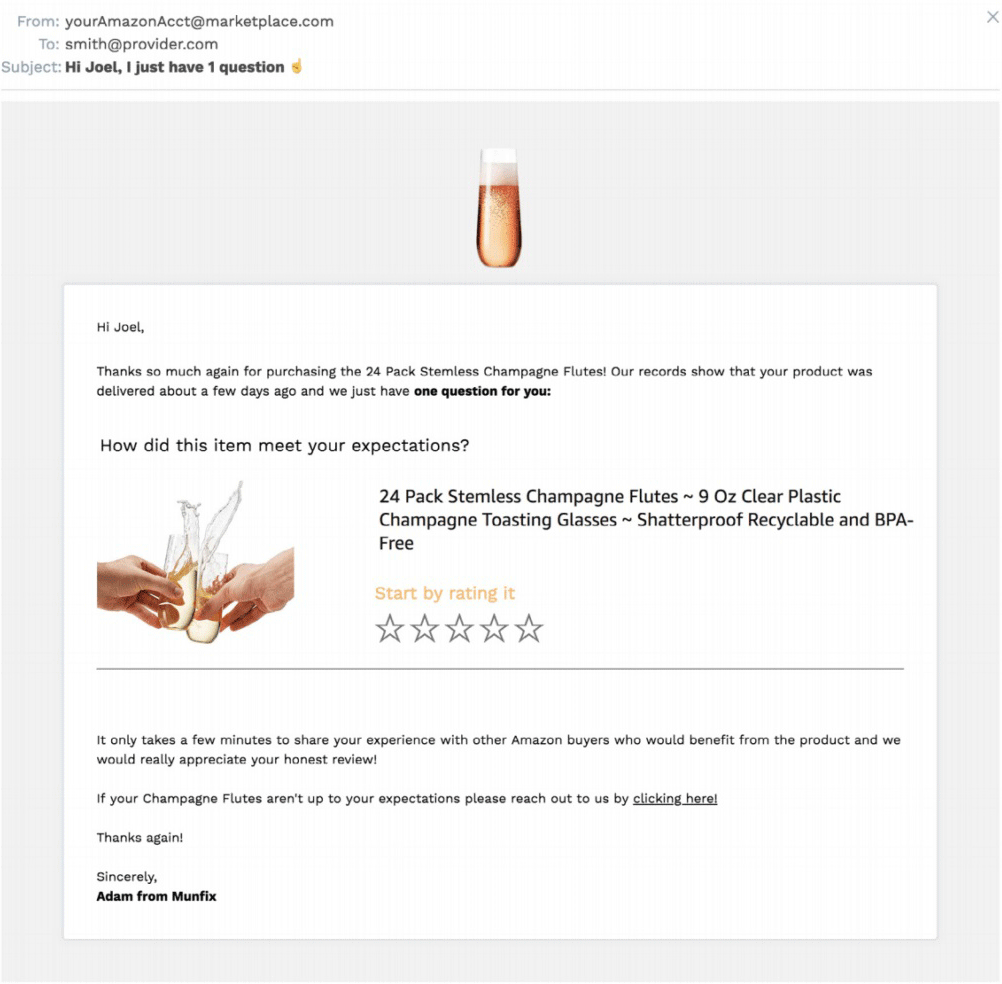Rate the flutes five stars
Image resolution: width=1002 pixels, height=984 pixels.
528,629
